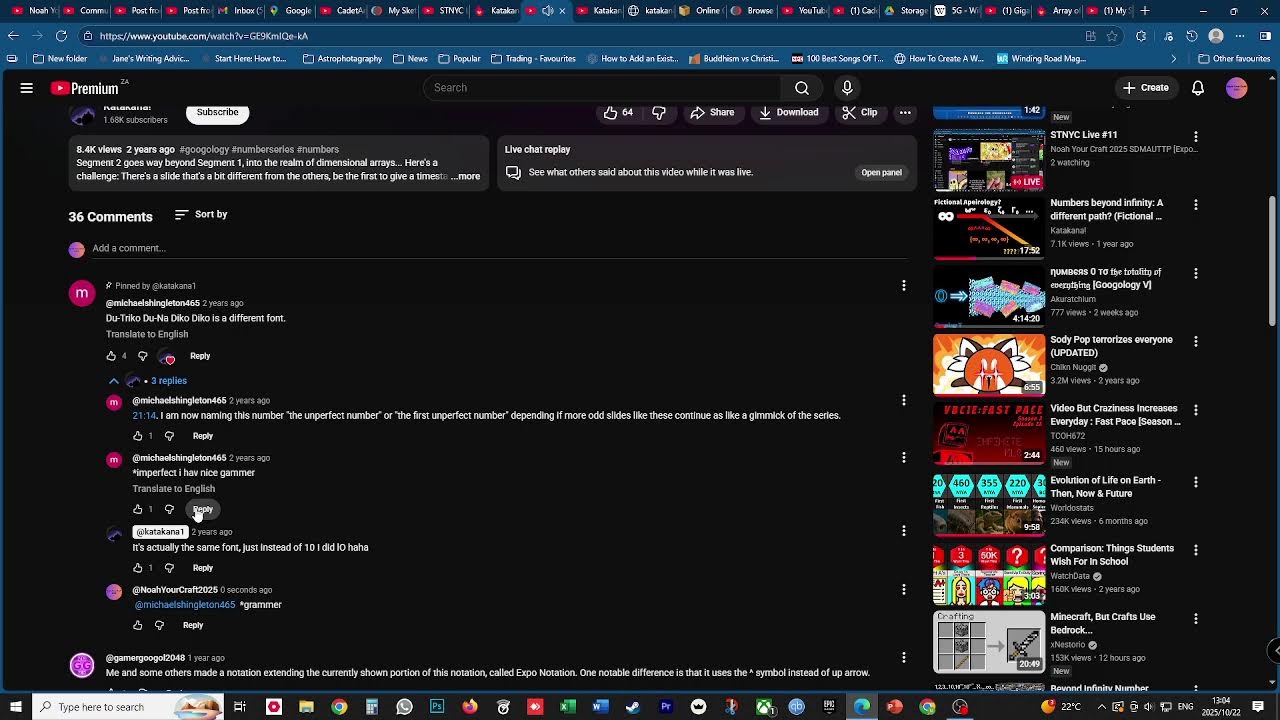The width and height of the screenshot is (1280, 720).
Task: Like the @katakana1 same font reply
Action: point(138,568)
